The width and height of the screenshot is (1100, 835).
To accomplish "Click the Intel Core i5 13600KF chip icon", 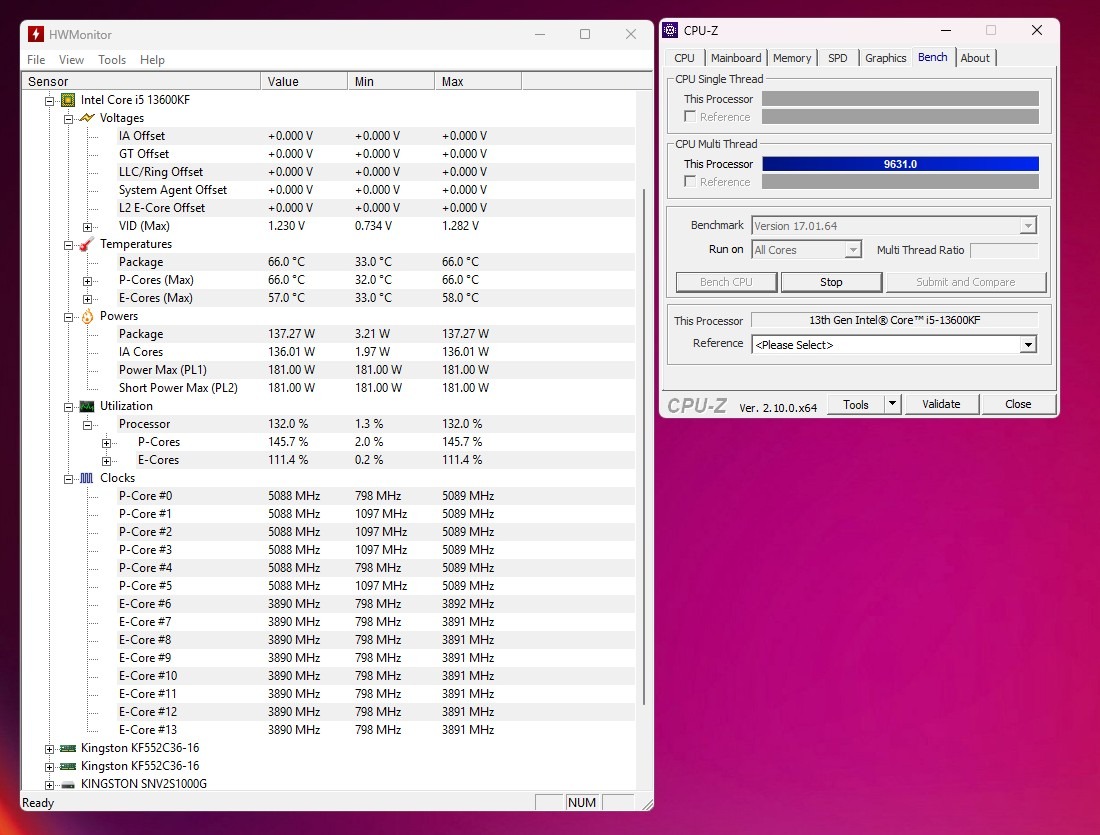I will [68, 100].
